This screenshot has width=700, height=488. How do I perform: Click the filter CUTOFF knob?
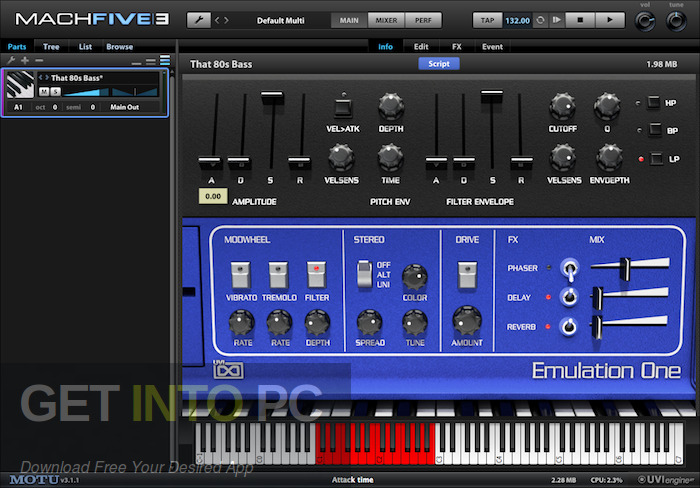click(562, 106)
